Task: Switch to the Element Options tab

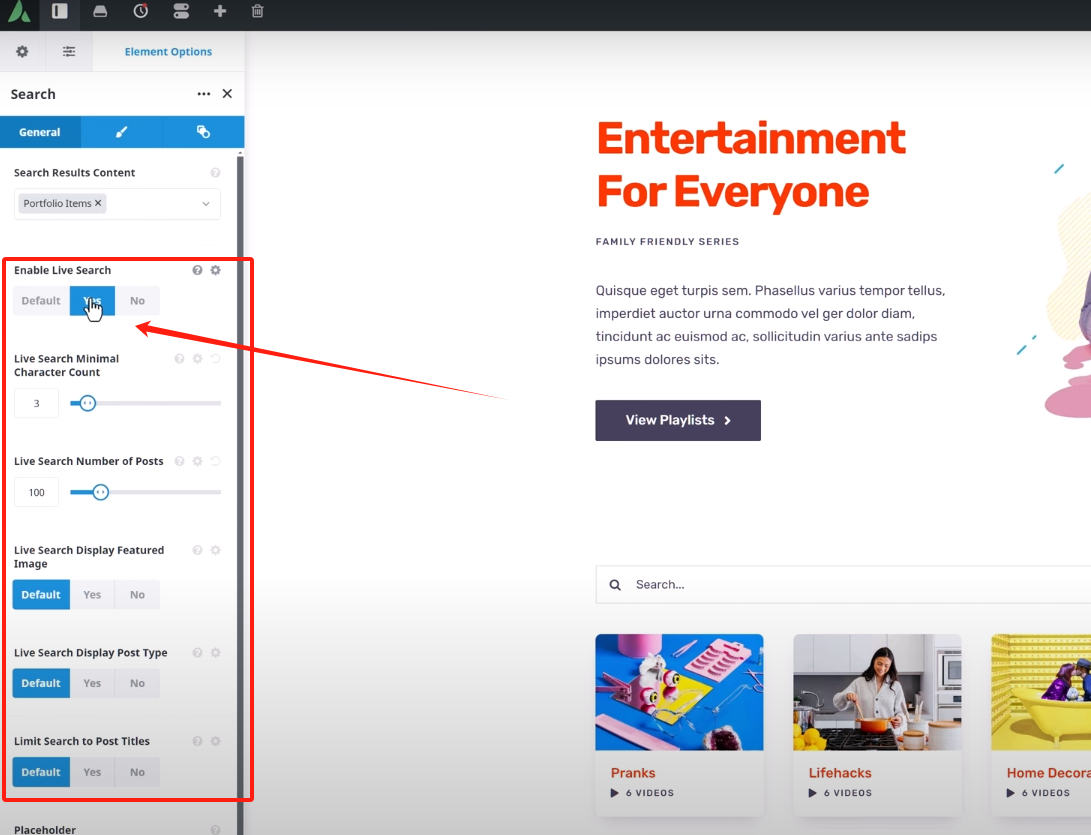Action: [x=168, y=51]
